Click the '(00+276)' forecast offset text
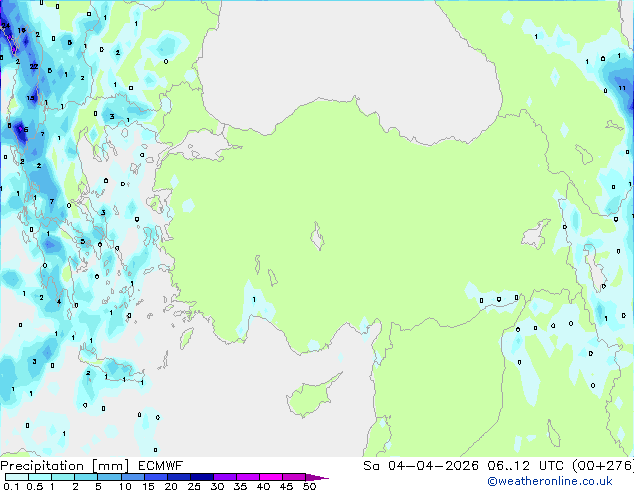The width and height of the screenshot is (634, 490). tap(602, 466)
